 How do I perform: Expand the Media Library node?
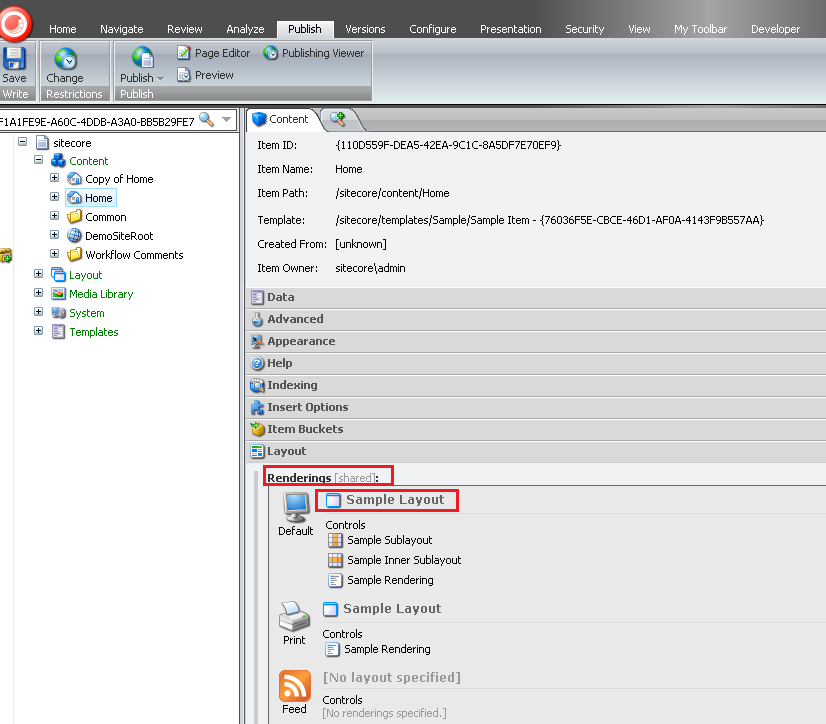tap(38, 292)
